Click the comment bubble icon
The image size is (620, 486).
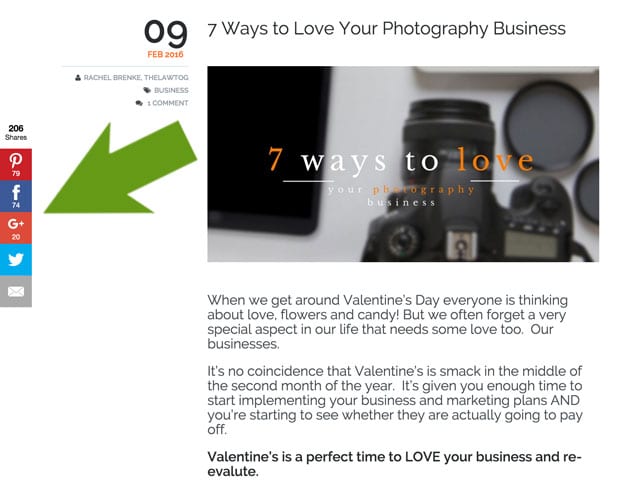click(x=139, y=103)
